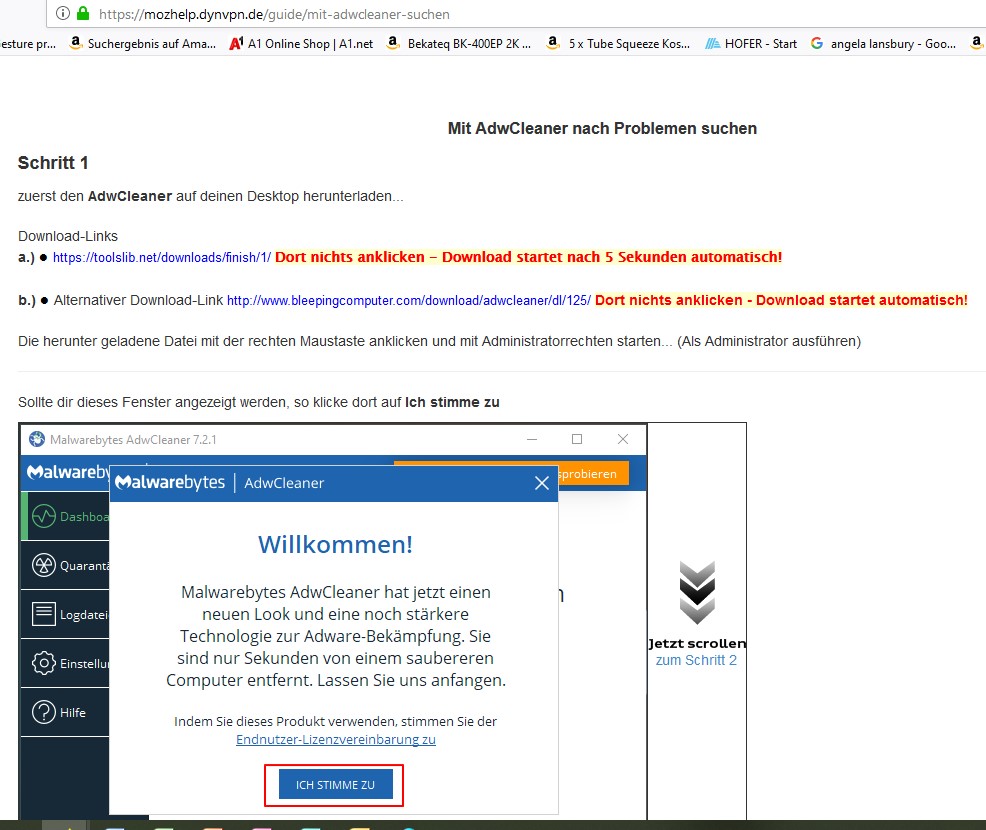Click the downward scroll arrows graphic
Viewport: 986px width, 830px height.
click(x=697, y=592)
